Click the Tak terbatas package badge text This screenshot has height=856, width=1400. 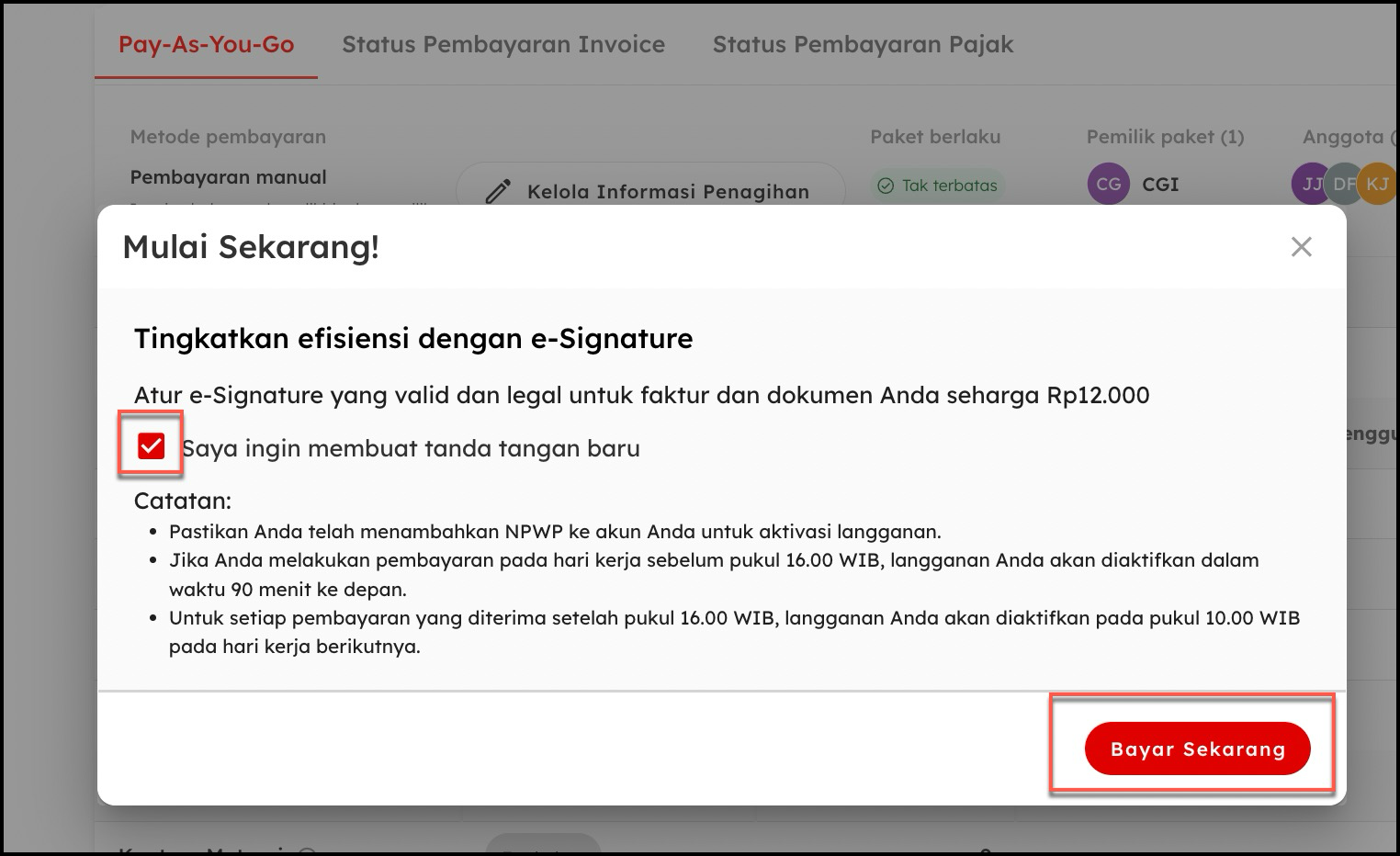pos(949,186)
